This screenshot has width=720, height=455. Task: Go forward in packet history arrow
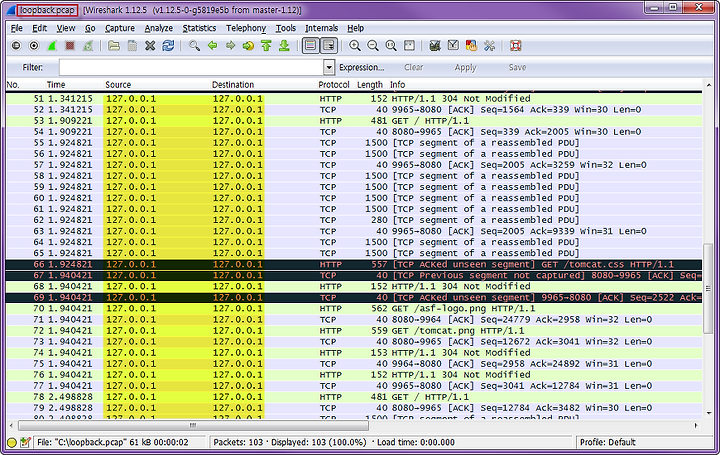[x=230, y=45]
